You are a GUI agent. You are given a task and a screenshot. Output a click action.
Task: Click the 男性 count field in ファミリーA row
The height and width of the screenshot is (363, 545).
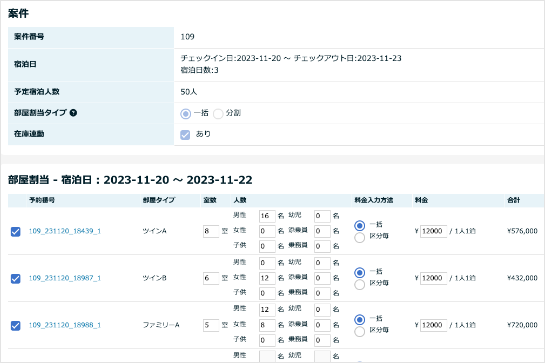267,309
